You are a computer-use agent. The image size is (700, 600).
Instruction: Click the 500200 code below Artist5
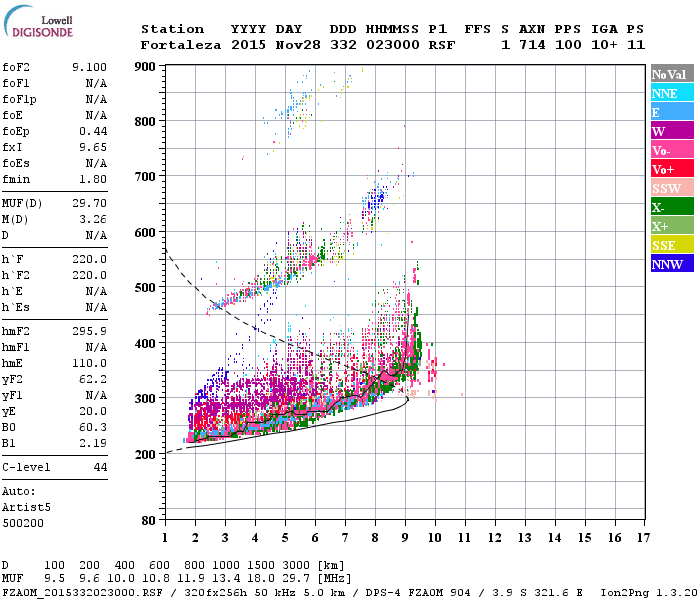click(x=23, y=523)
